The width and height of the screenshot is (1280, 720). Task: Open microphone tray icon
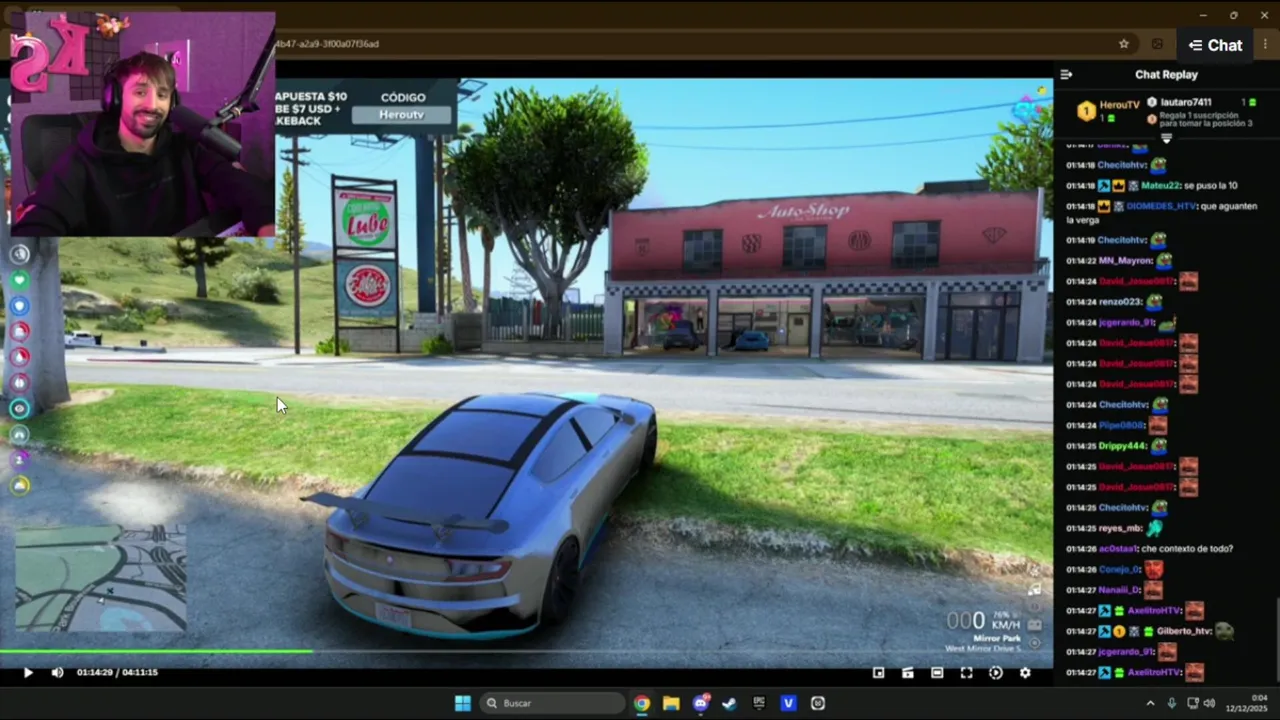pos(1171,703)
